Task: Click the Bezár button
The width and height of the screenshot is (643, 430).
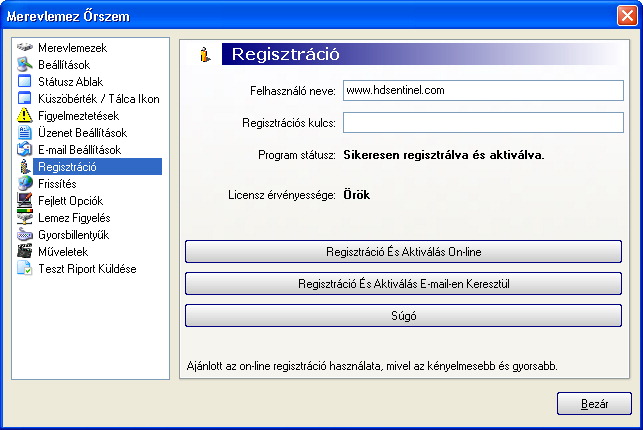Action: [x=594, y=404]
